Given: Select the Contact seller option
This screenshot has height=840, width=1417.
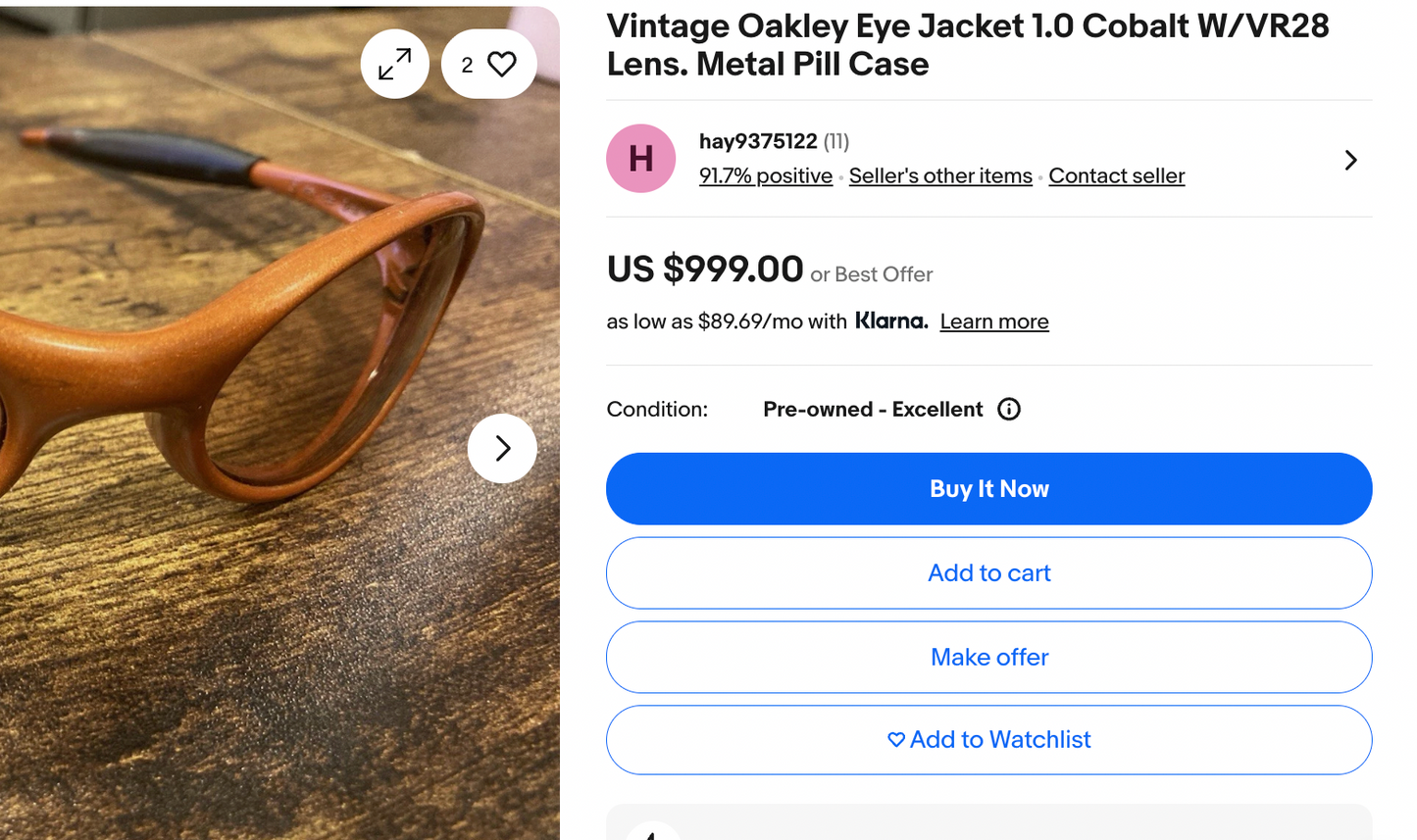Looking at the screenshot, I should coord(1116,175).
